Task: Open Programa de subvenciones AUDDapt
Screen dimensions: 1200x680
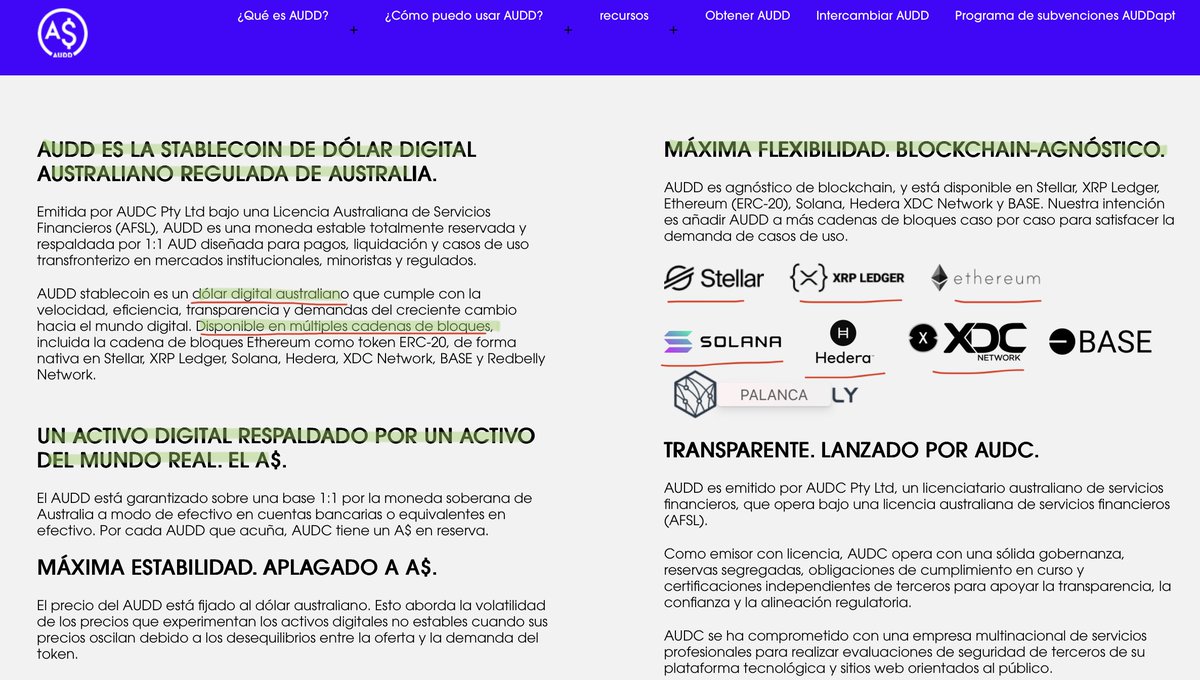Action: pyautogui.click(x=1065, y=15)
